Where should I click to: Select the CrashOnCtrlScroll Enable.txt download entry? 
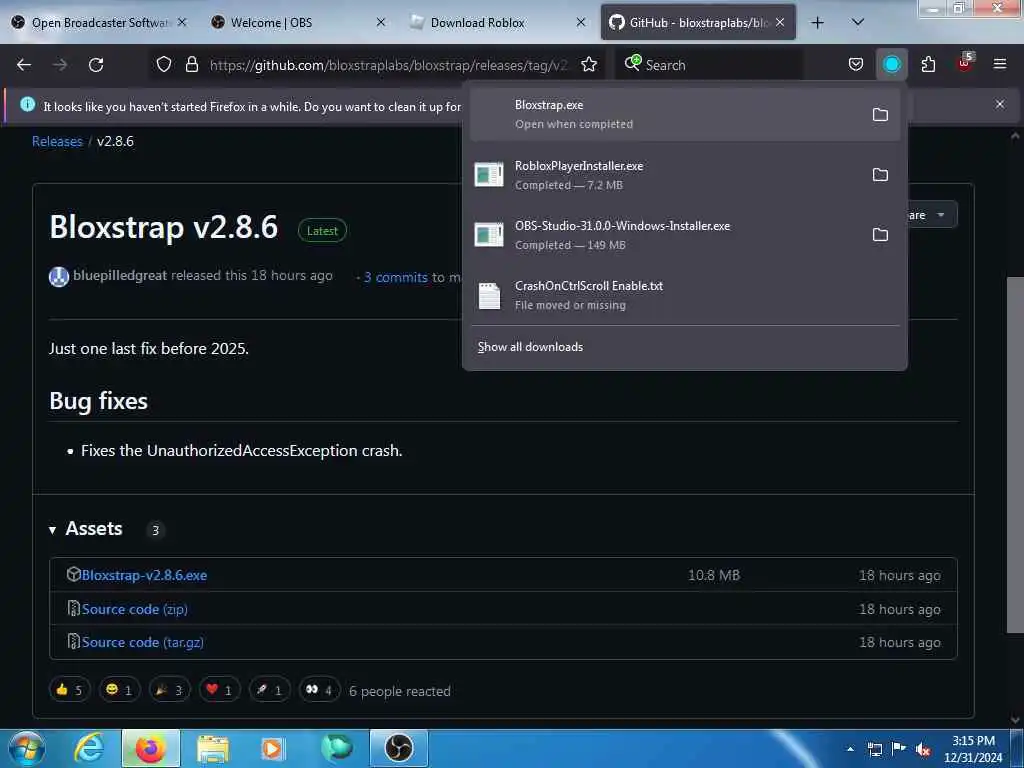(x=684, y=295)
